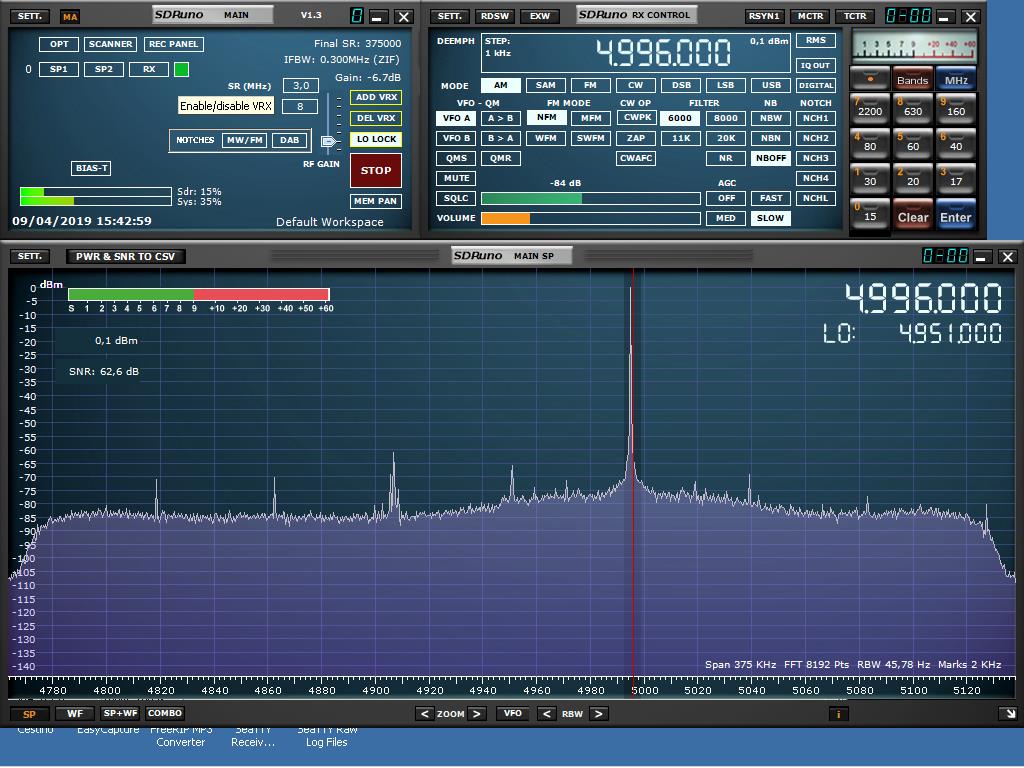Click ADD VRX button
The image size is (1024, 768).
click(x=376, y=97)
